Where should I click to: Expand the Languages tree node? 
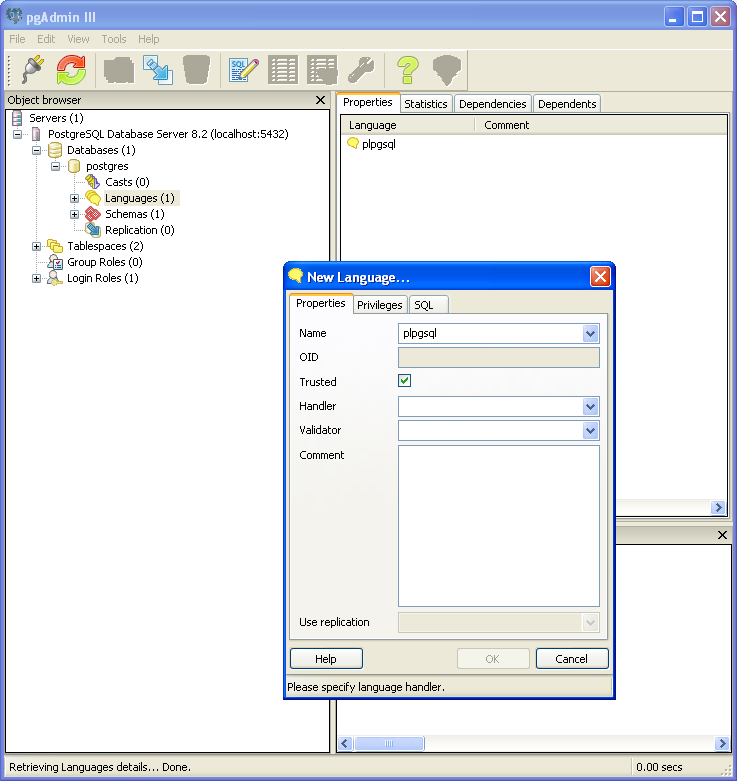[x=74, y=198]
